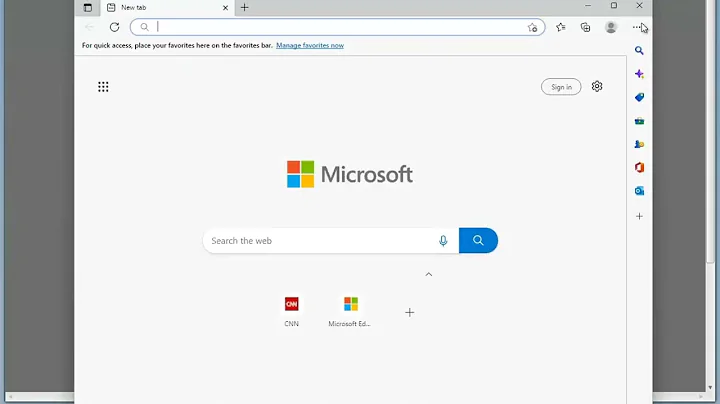Start voice search microphone icon

click(x=443, y=241)
